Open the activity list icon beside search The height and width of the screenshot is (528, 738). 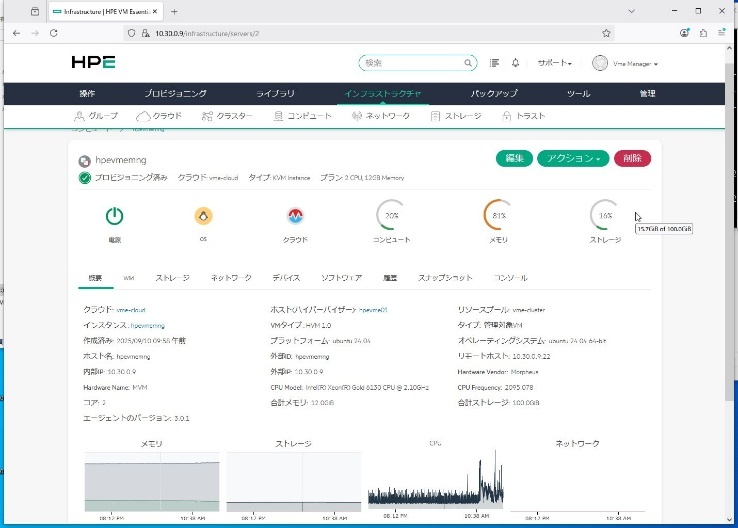pos(495,63)
